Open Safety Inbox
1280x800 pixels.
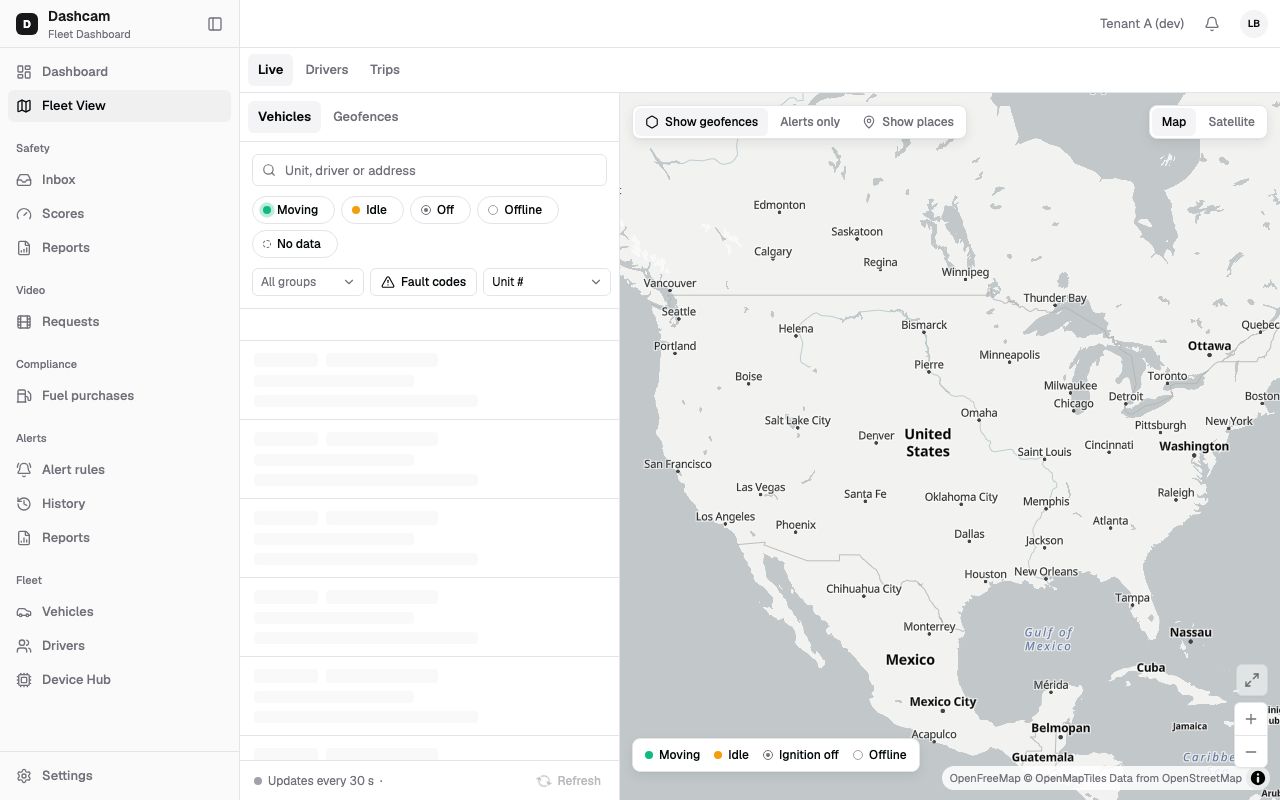tap(120, 180)
